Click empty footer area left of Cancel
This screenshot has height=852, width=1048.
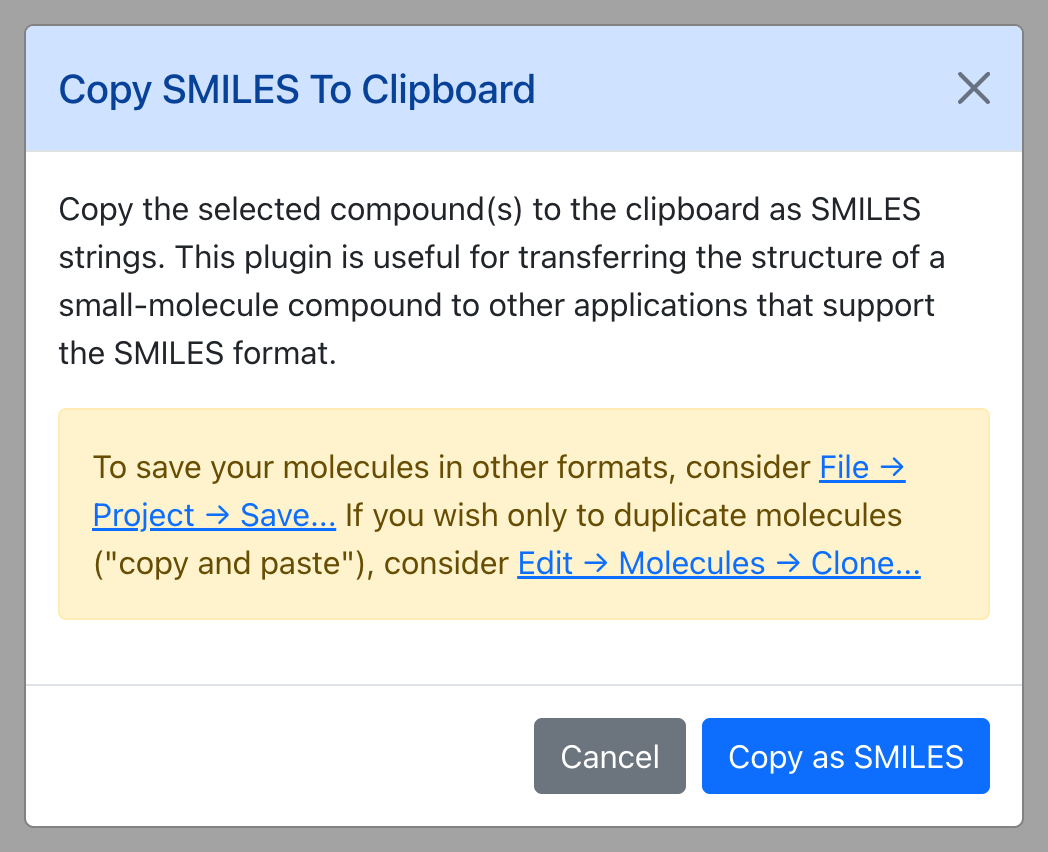point(279,756)
